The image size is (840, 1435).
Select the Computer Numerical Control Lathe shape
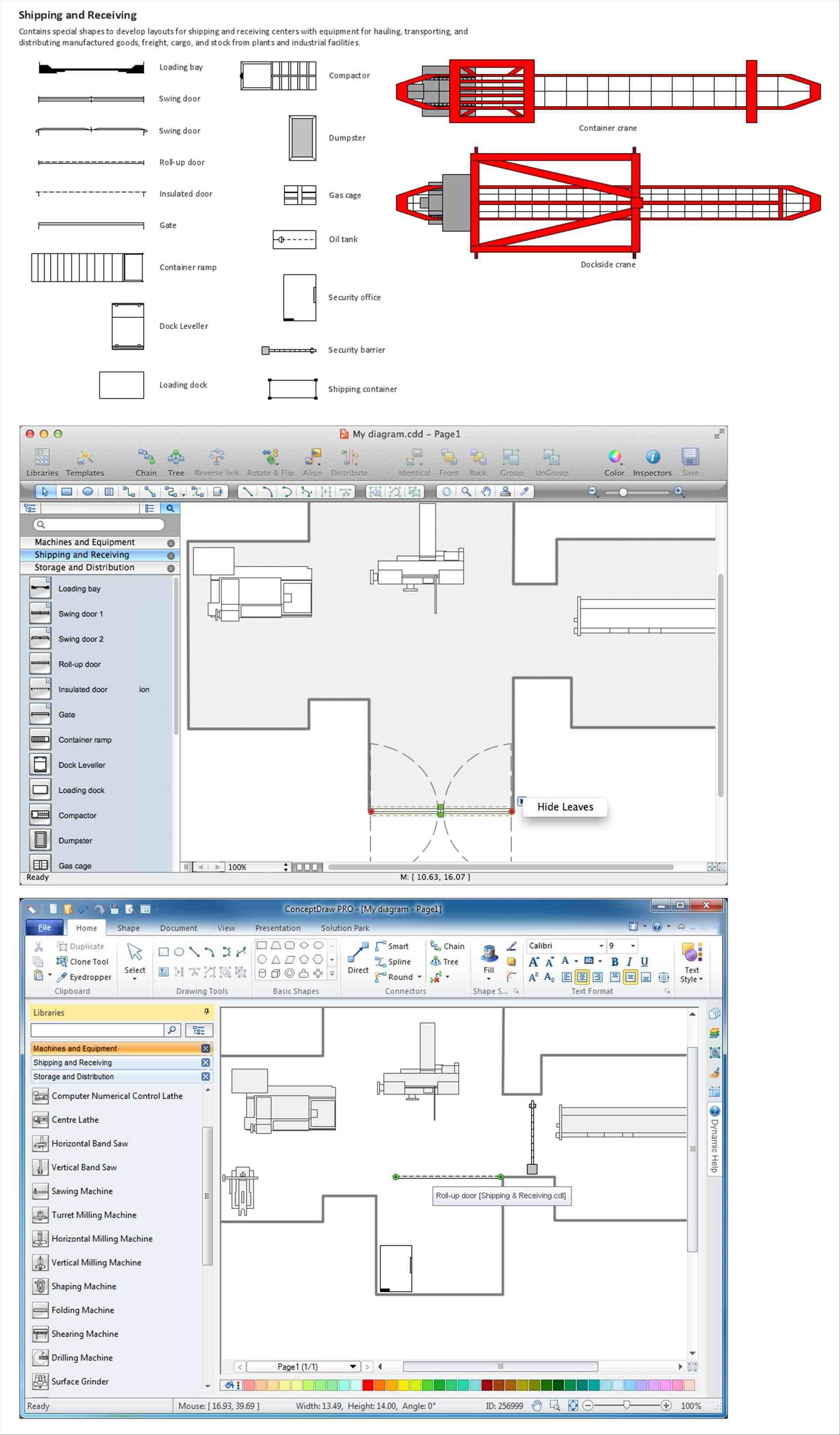coord(117,1096)
